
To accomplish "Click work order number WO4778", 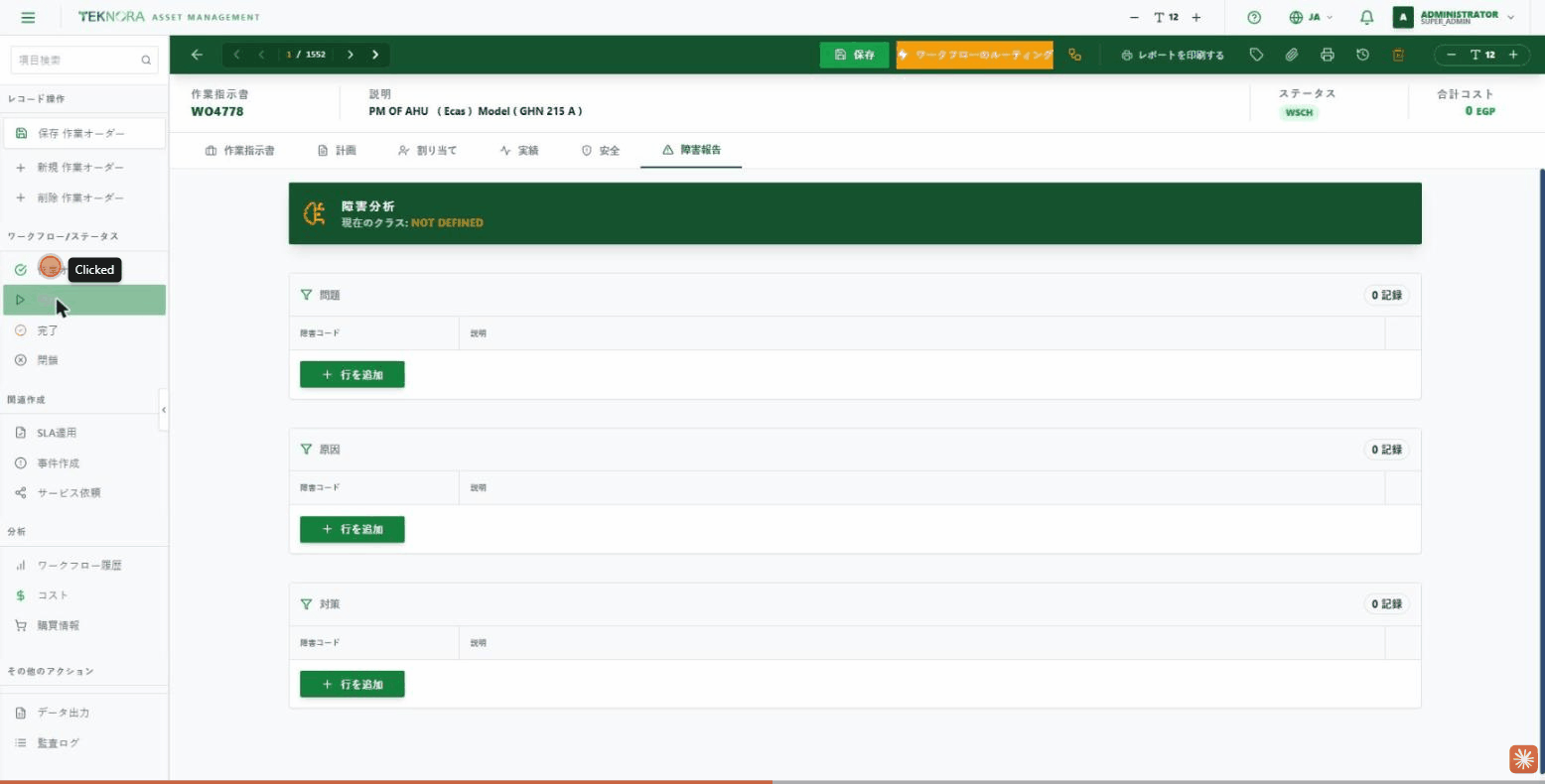I will pos(217,111).
